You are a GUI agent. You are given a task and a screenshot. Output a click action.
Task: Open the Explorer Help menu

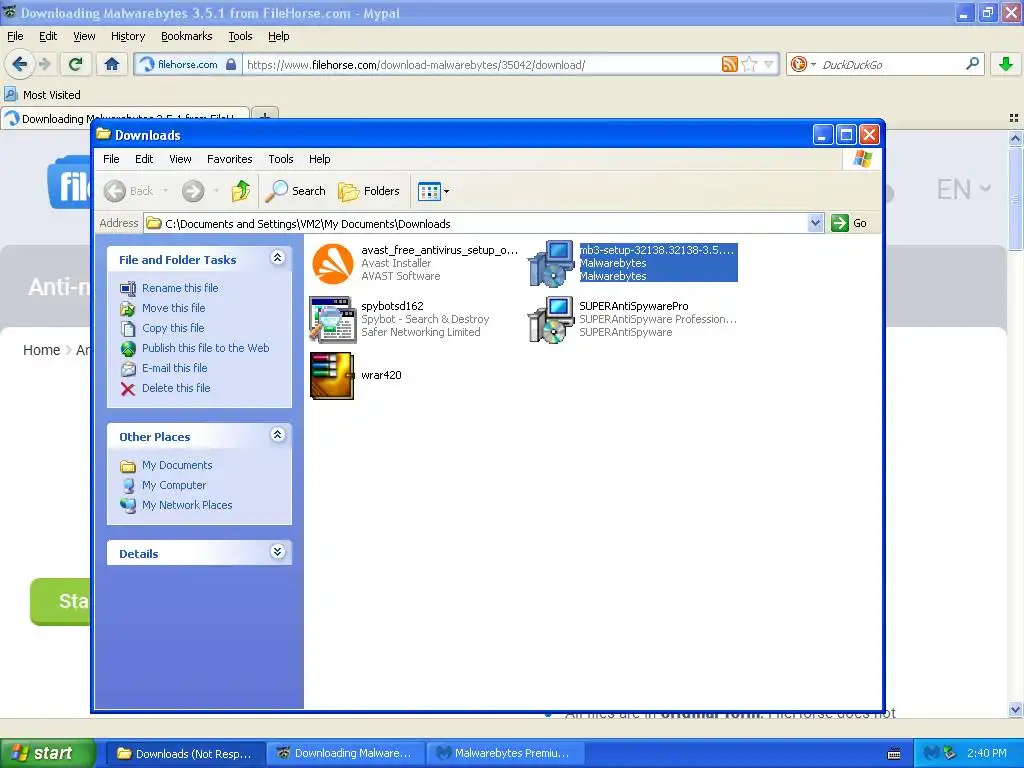point(319,159)
